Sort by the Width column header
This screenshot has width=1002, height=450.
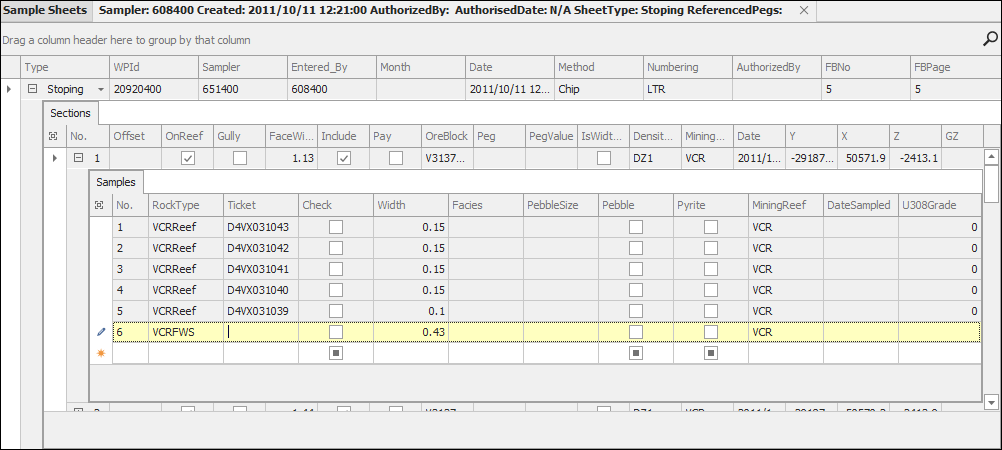point(410,205)
